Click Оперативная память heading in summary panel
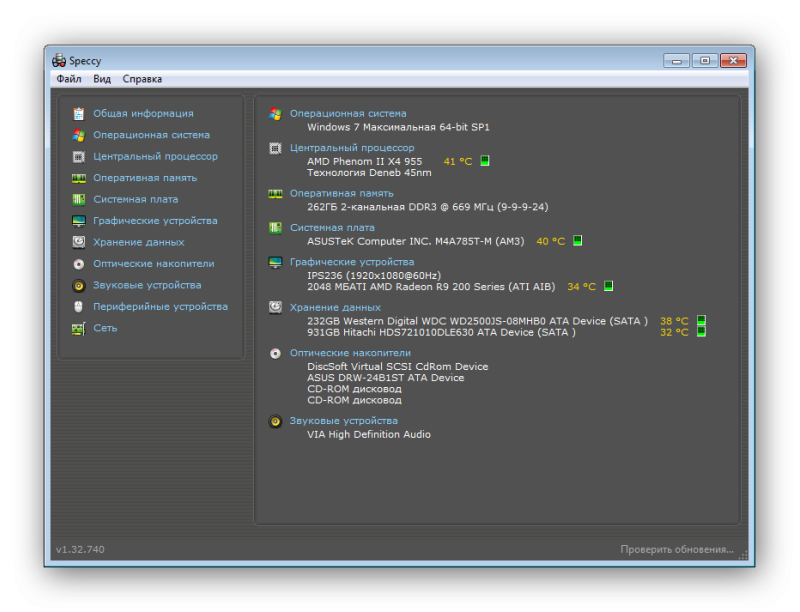Screen dimensions: 800x612 point(341,193)
